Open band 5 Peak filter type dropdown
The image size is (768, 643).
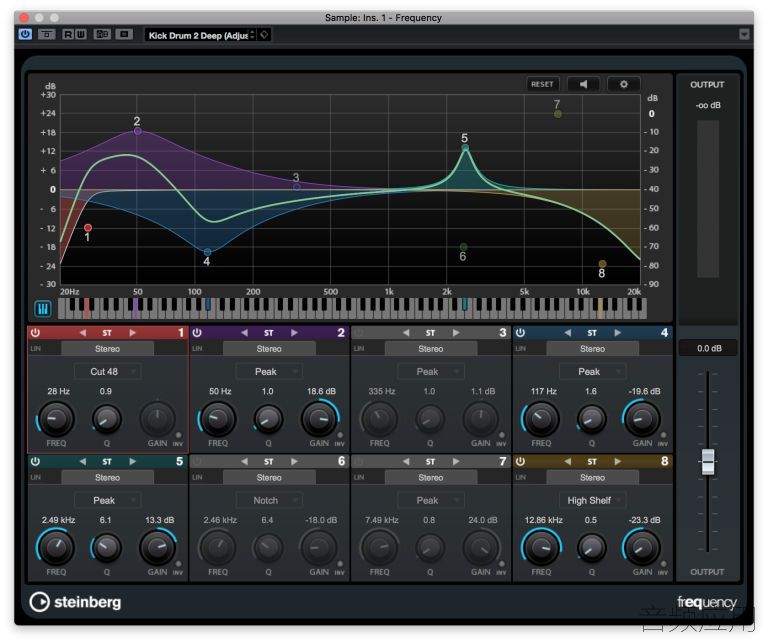pyautogui.click(x=107, y=500)
